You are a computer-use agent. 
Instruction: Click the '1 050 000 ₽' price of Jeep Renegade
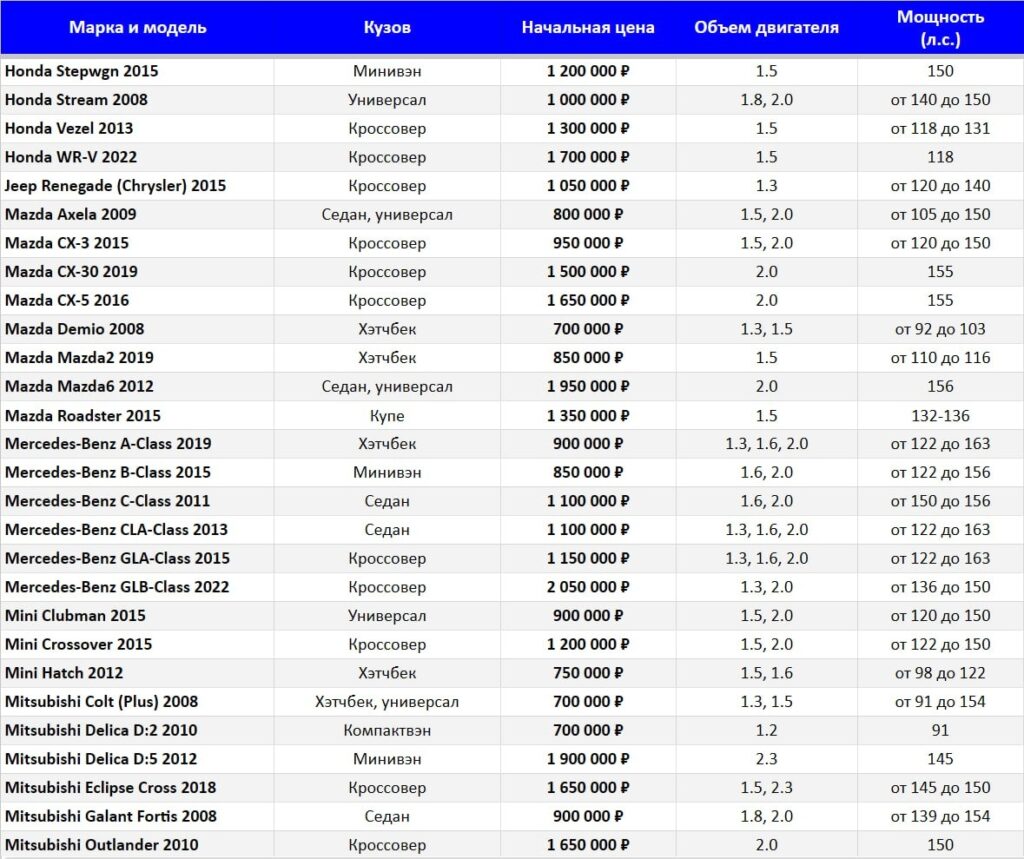coord(588,186)
